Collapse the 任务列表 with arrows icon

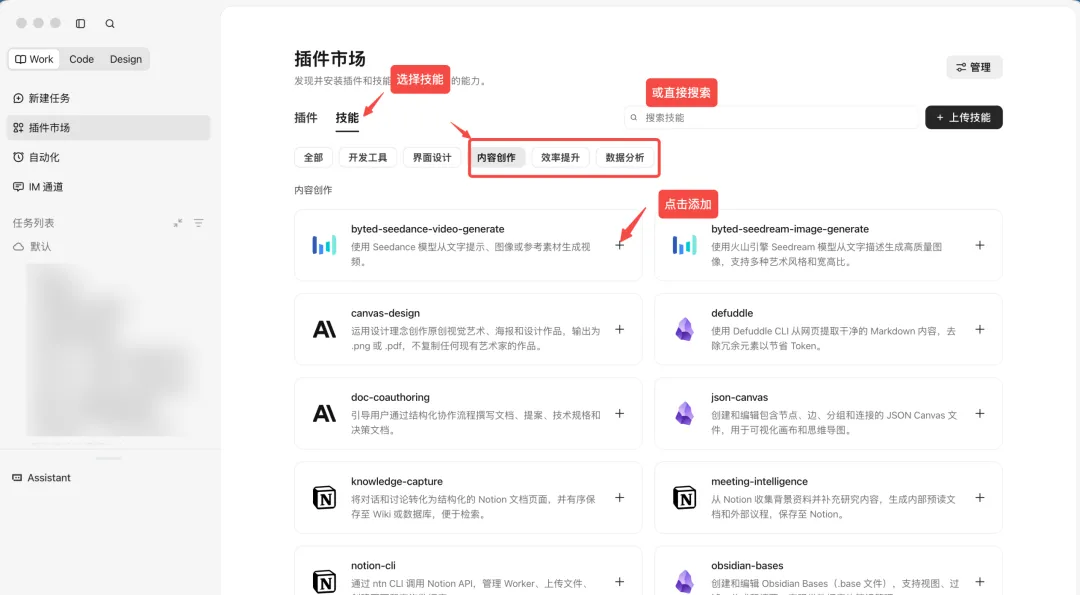(x=178, y=223)
